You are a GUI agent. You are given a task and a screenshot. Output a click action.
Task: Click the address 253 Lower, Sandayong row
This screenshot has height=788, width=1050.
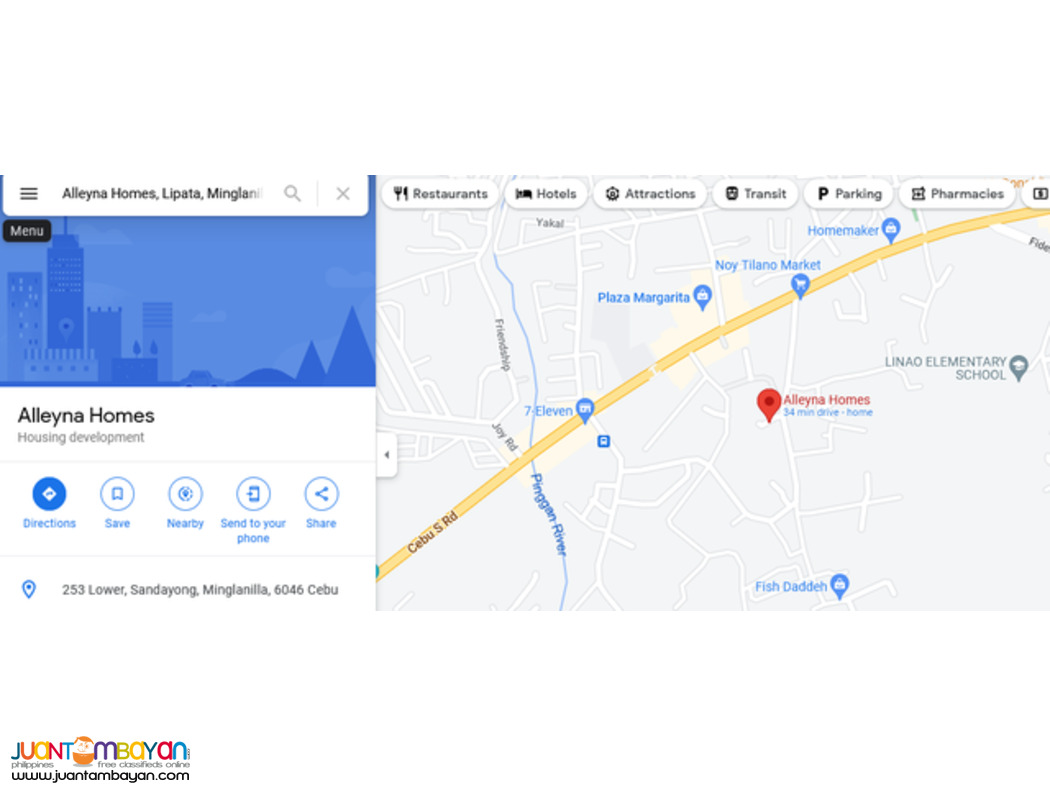(x=188, y=589)
